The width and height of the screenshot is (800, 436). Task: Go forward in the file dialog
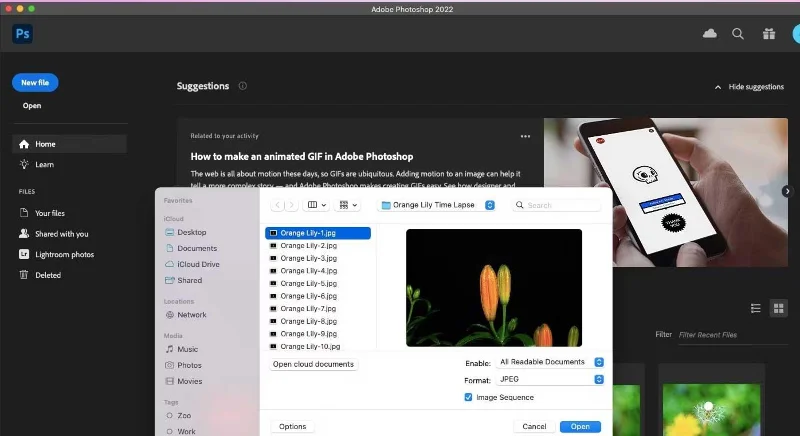click(291, 205)
